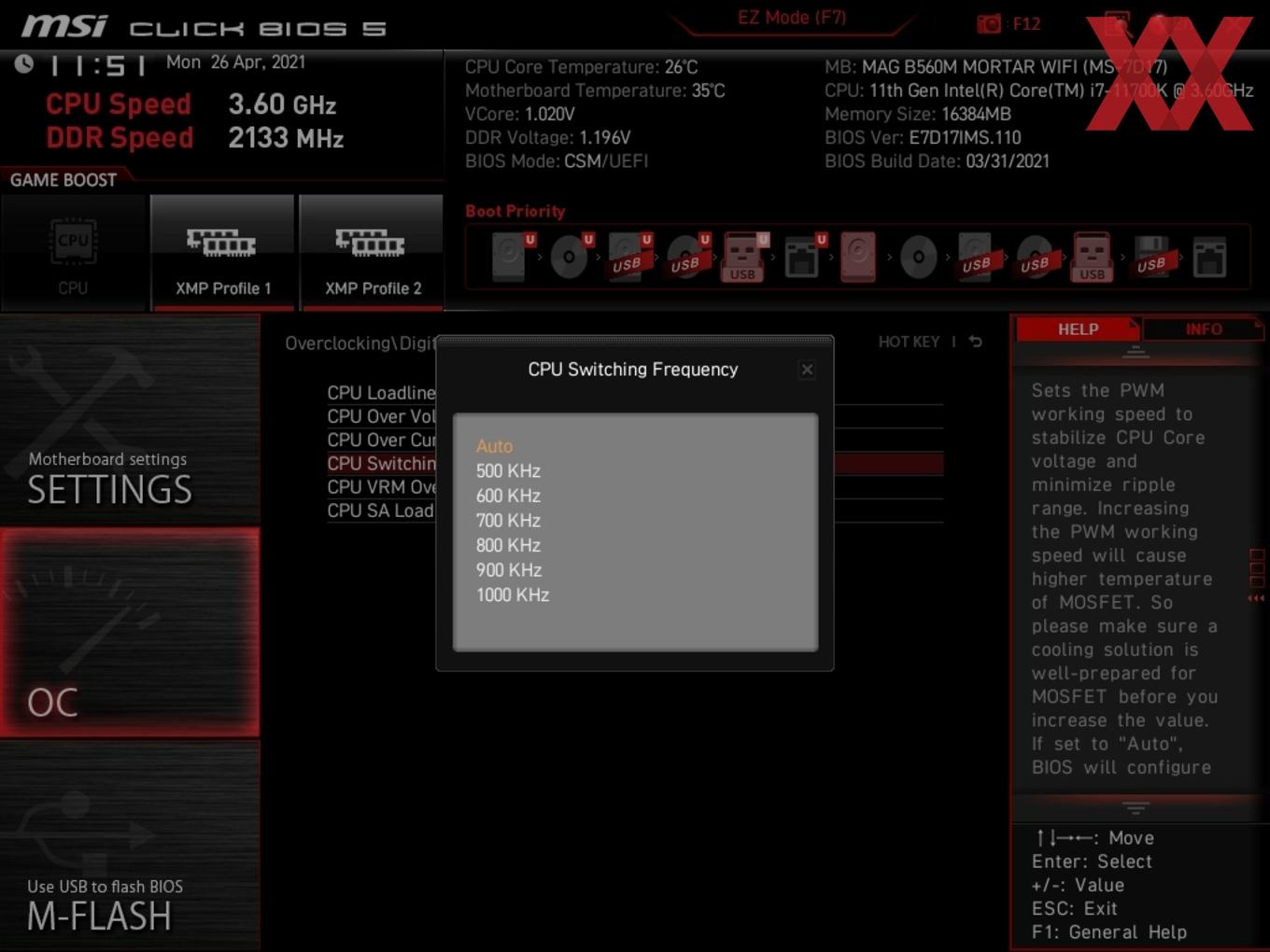Choose 900 KHz switching frequency

(508, 570)
